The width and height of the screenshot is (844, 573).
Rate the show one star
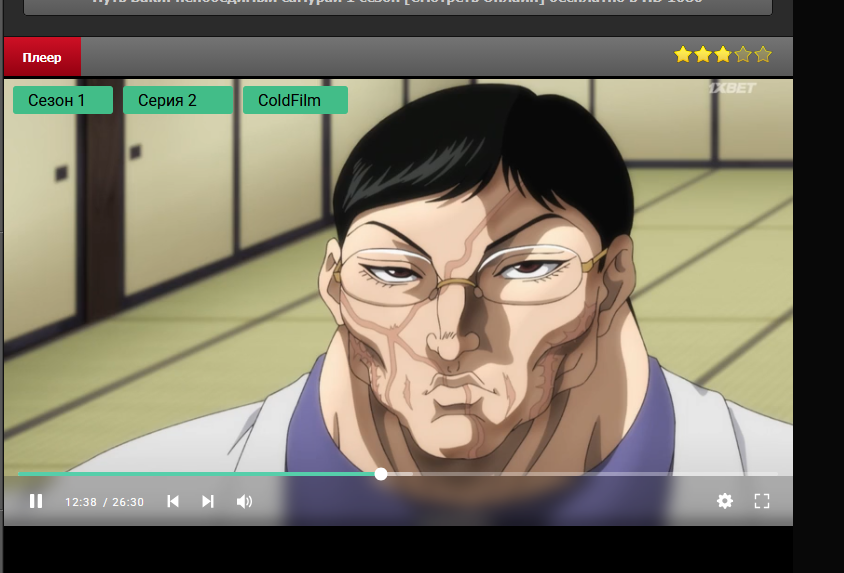(x=683, y=54)
